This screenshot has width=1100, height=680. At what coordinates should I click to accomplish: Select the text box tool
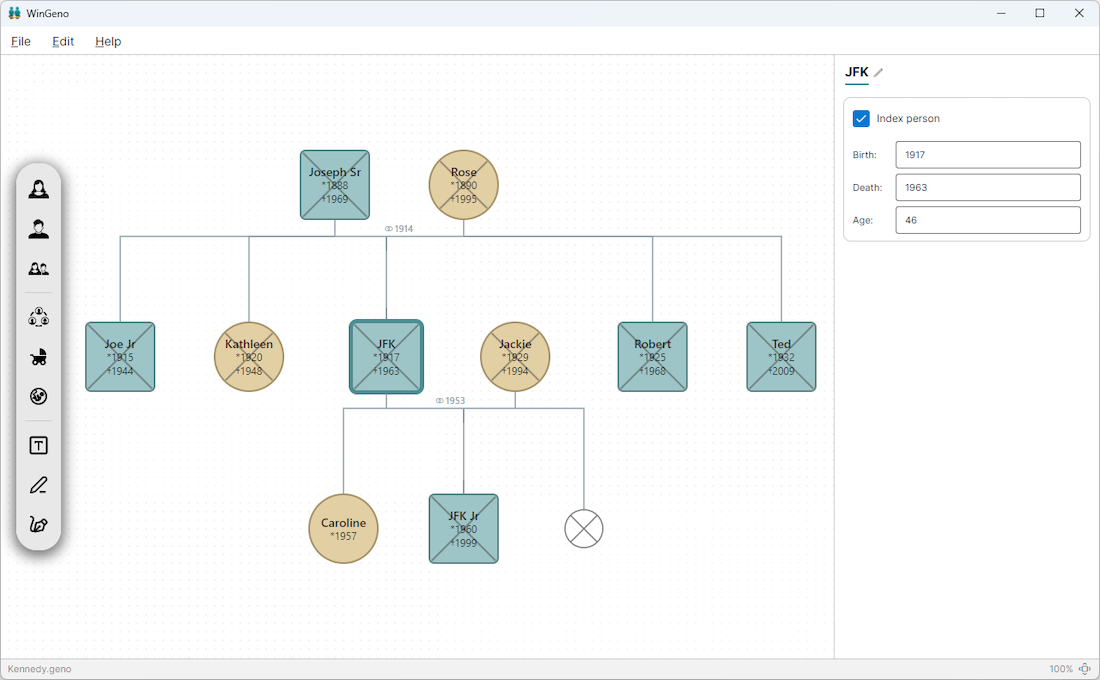(x=39, y=446)
